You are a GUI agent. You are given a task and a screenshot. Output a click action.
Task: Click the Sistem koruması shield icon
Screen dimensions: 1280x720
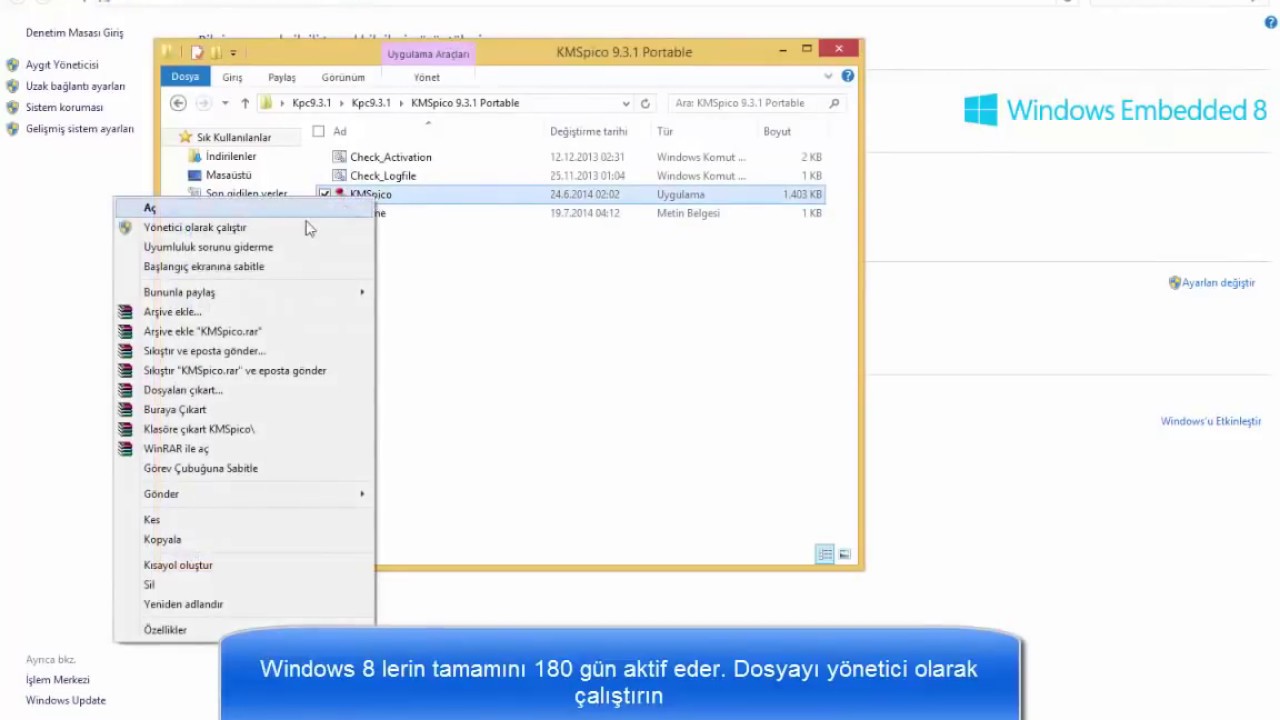[13, 107]
